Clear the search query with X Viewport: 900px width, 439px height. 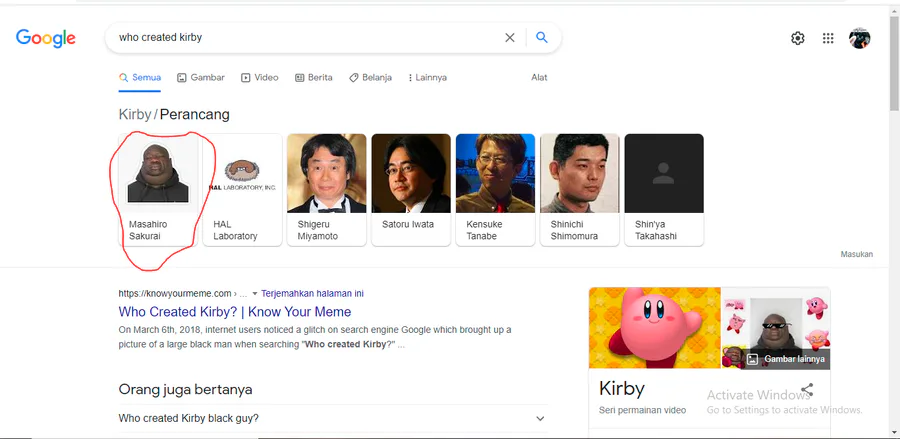[x=510, y=38]
